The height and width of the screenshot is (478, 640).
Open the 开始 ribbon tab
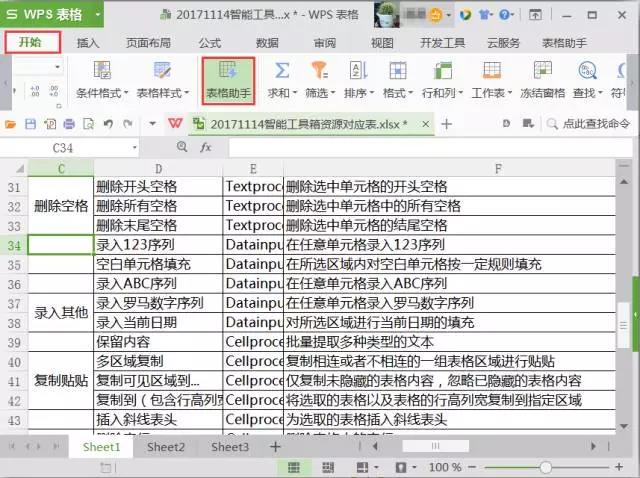coord(33,42)
